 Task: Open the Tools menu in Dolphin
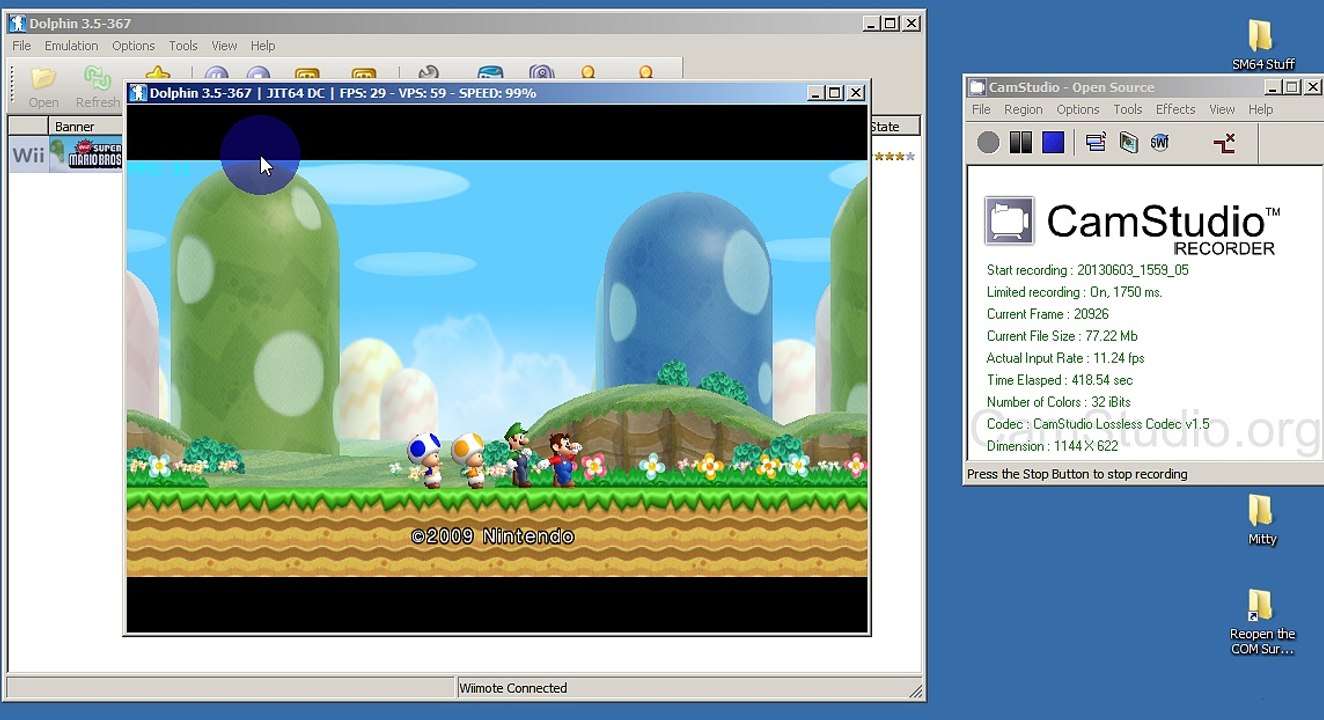(183, 46)
